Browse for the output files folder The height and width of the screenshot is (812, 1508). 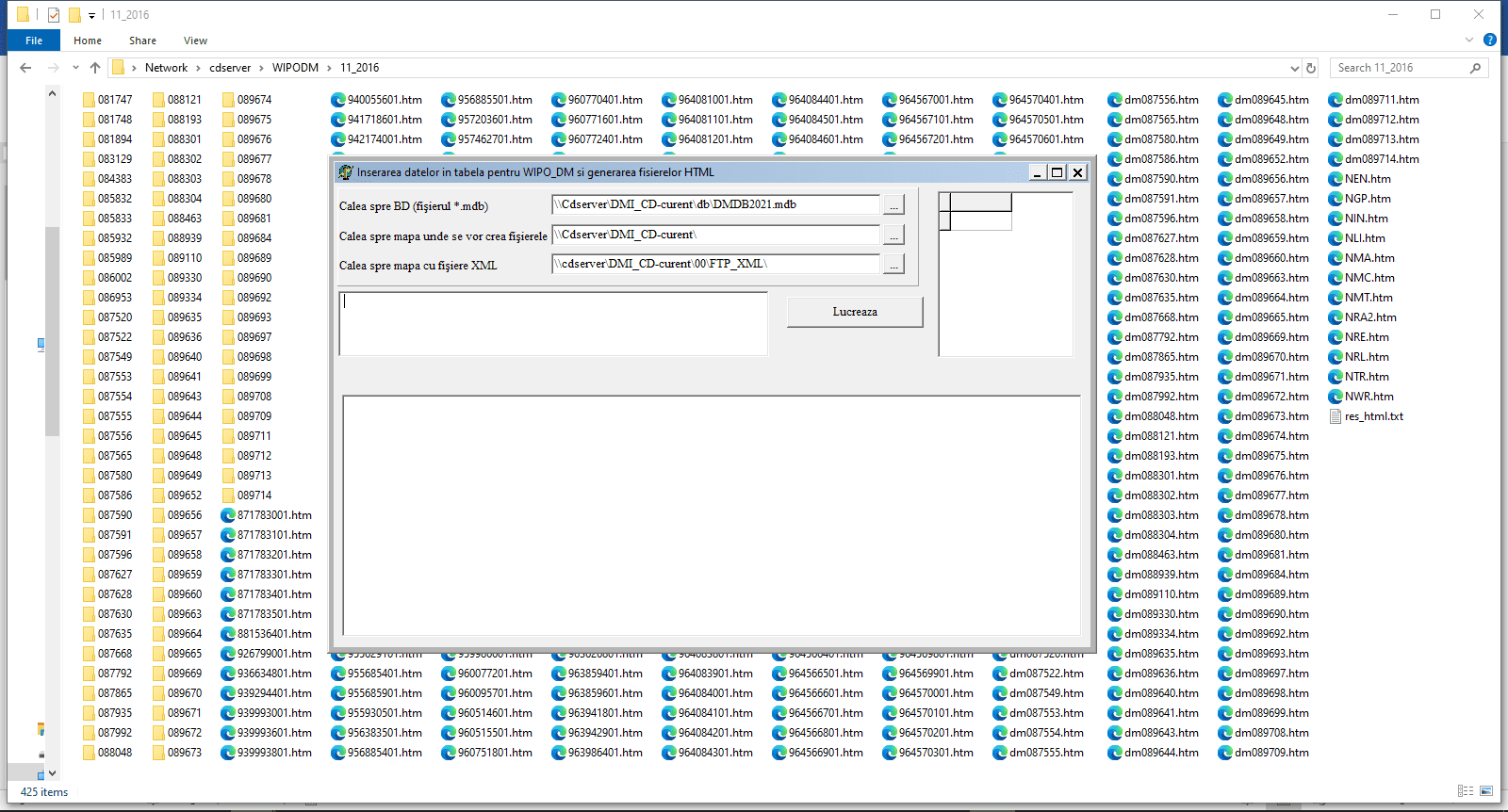pyautogui.click(x=893, y=235)
